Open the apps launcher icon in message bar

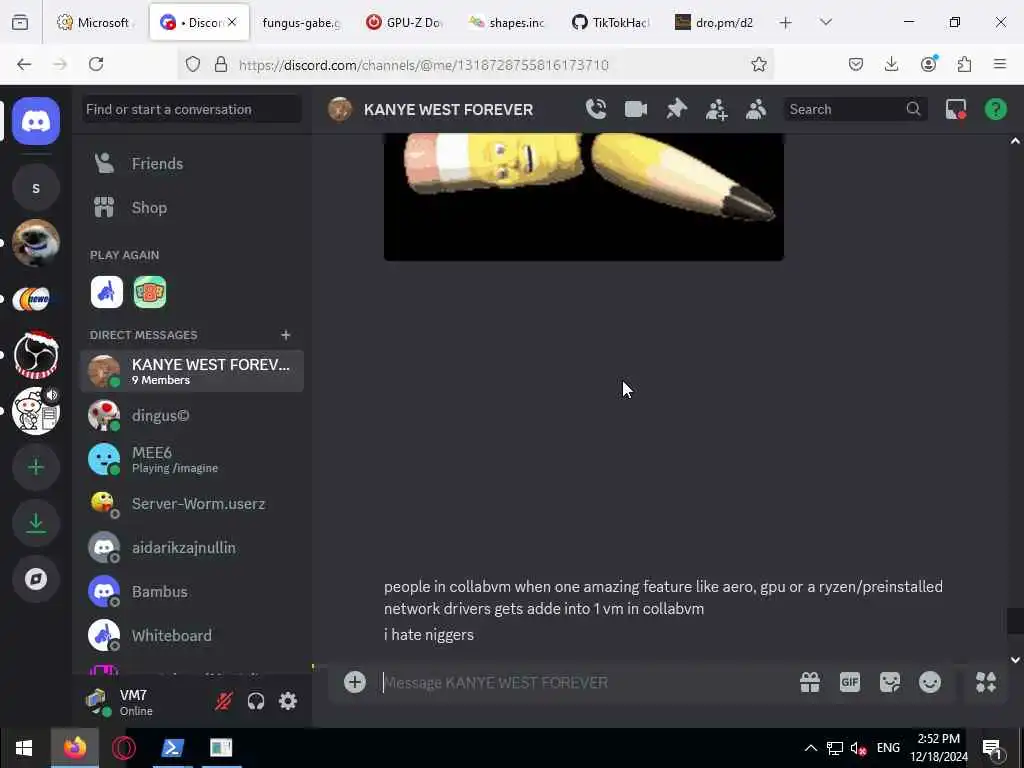[986, 682]
